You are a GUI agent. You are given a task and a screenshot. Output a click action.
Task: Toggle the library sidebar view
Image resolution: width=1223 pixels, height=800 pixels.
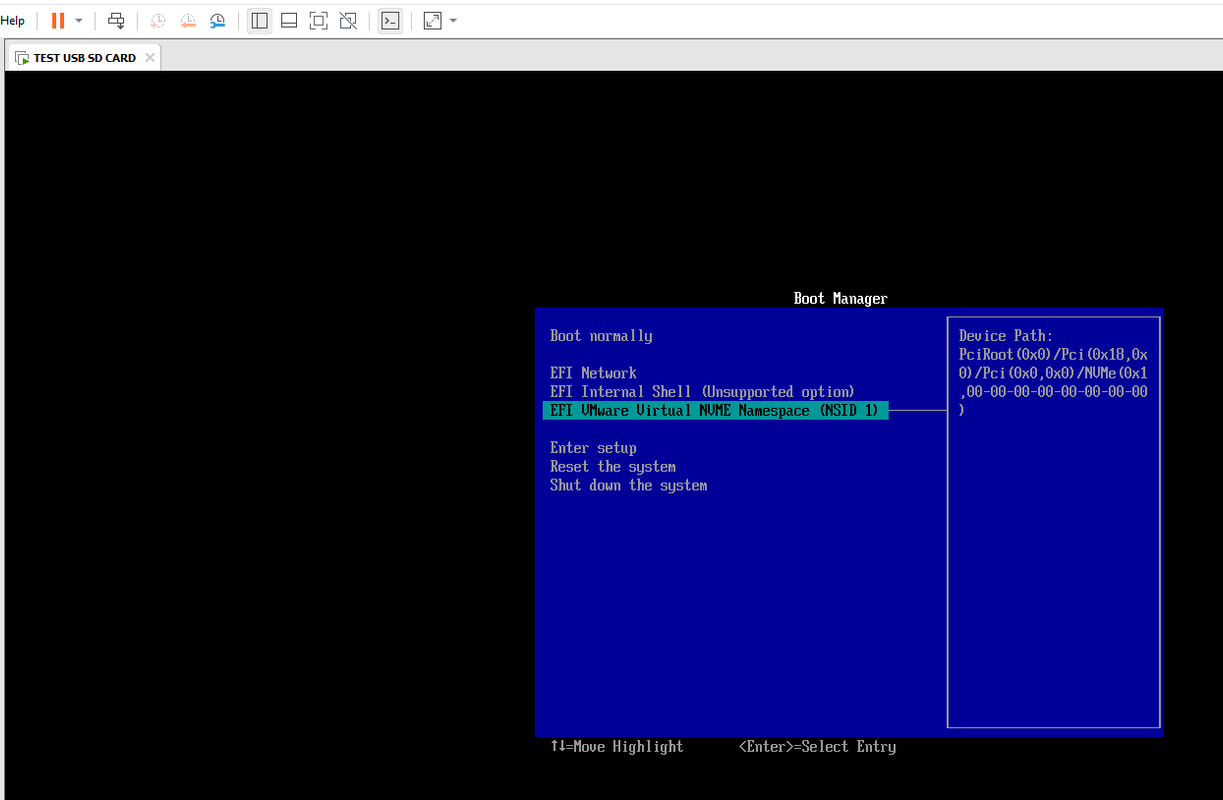coord(260,21)
